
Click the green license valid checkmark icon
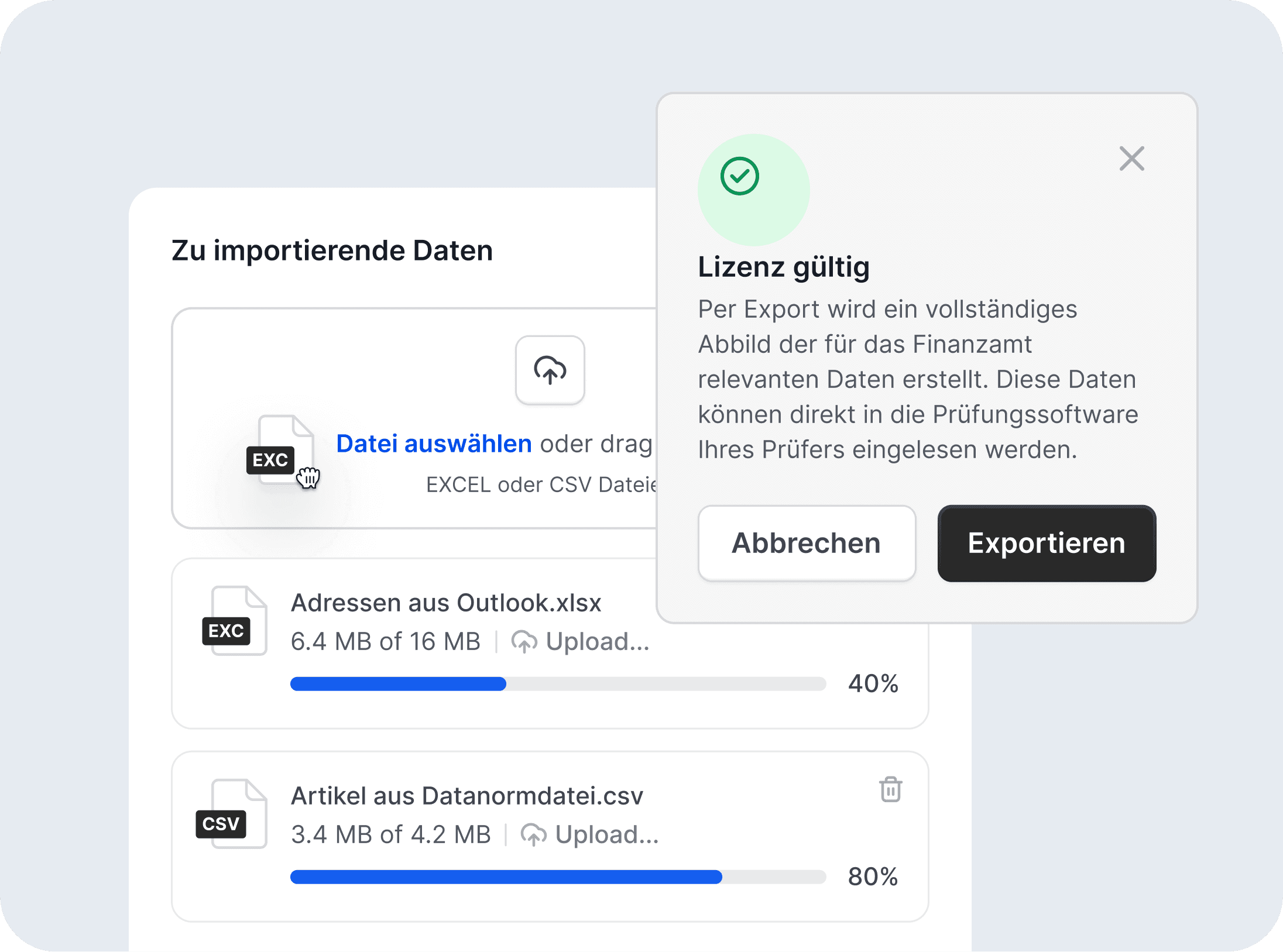[x=740, y=176]
